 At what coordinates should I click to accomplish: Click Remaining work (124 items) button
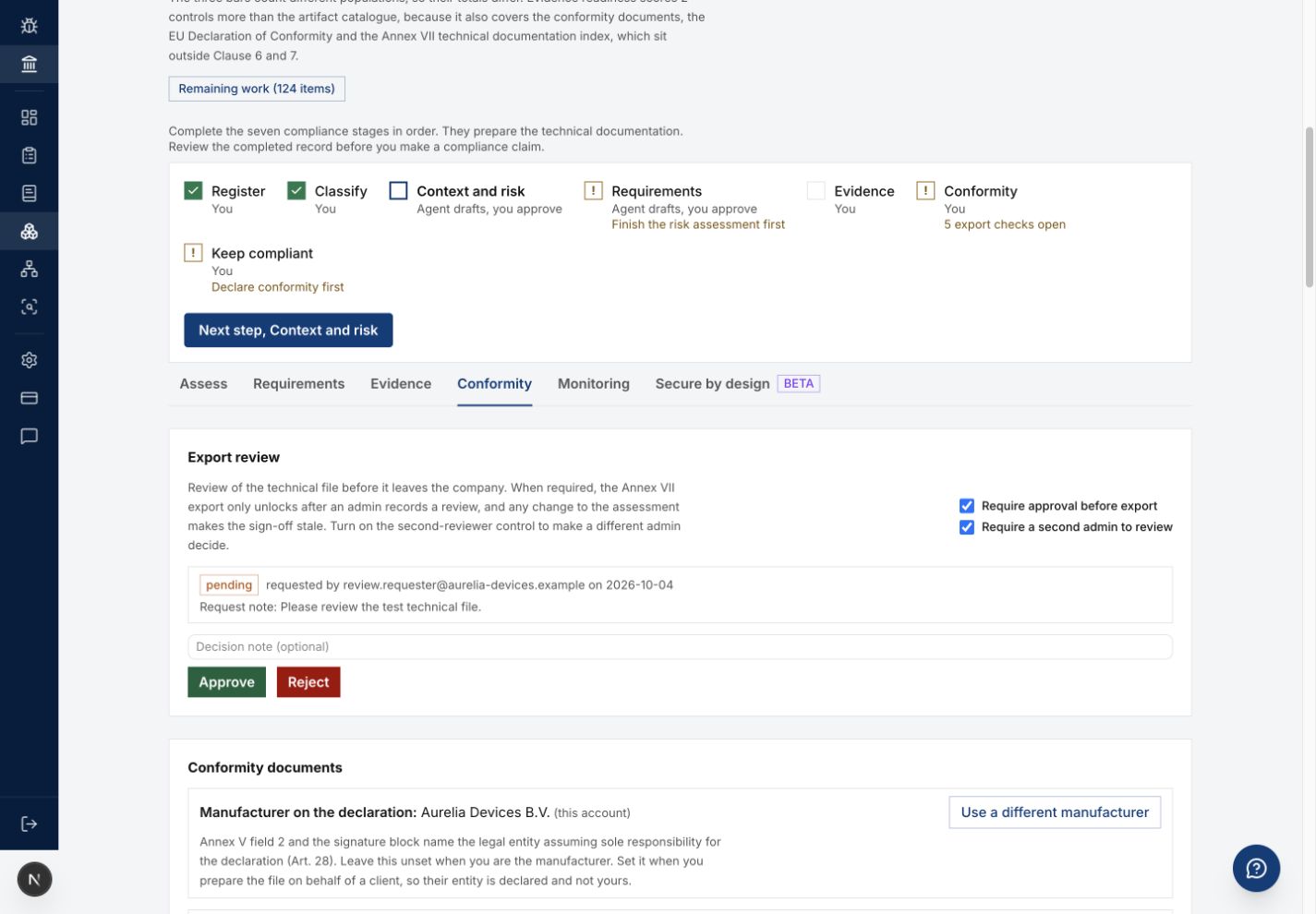pos(257,89)
